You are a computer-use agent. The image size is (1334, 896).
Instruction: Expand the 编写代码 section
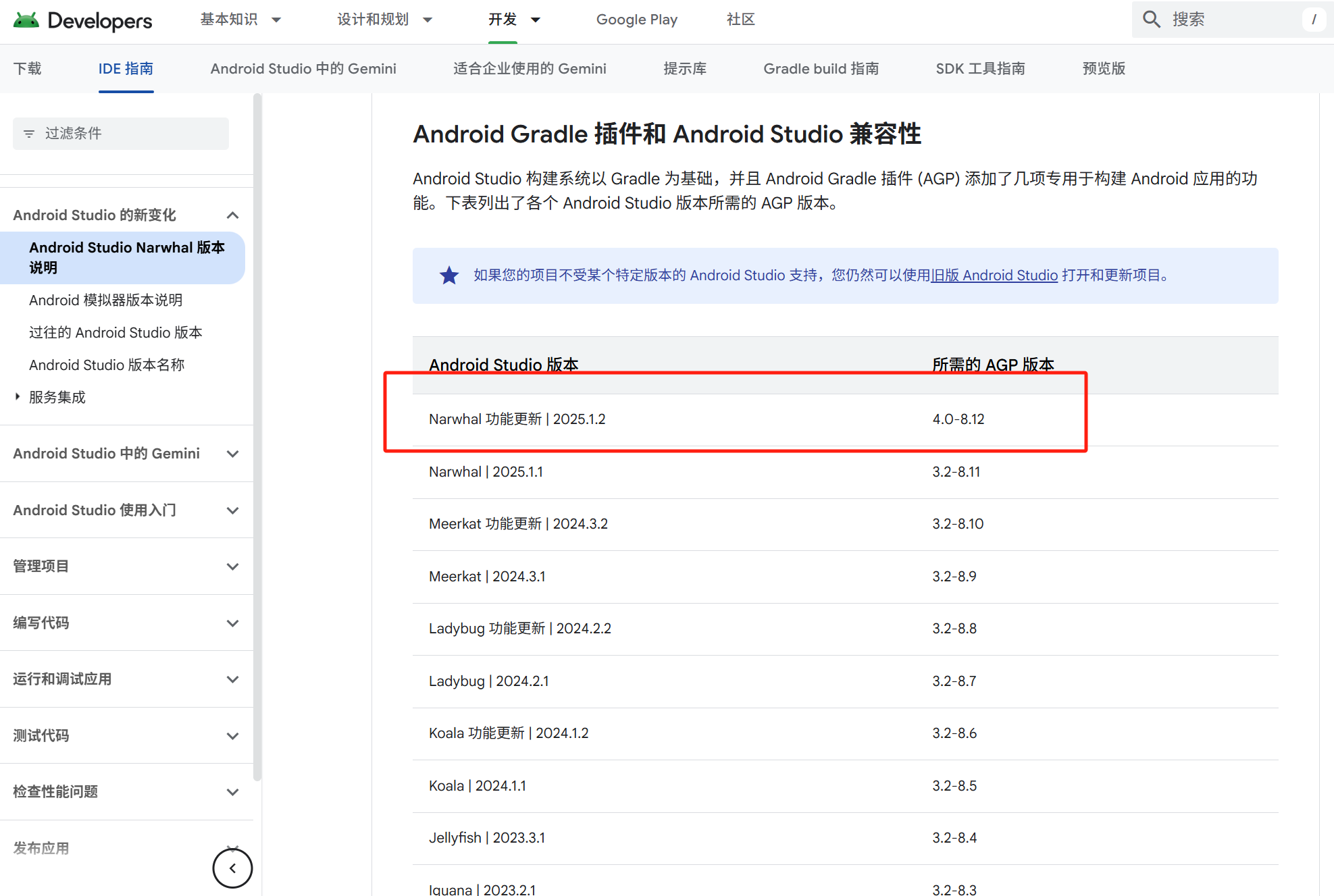(232, 623)
